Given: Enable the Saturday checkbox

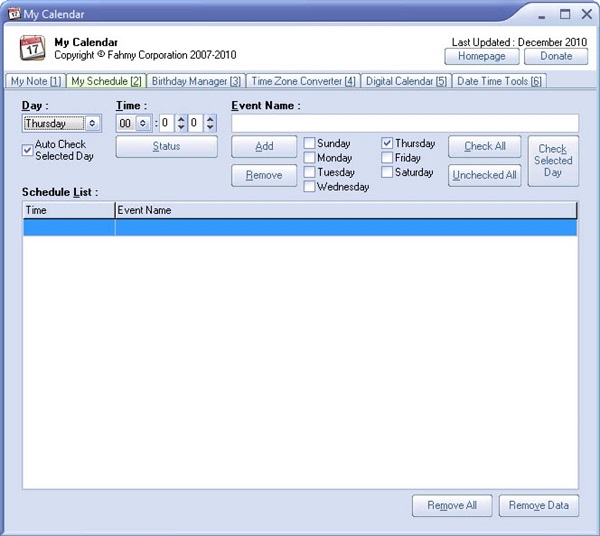Looking at the screenshot, I should [x=387, y=172].
